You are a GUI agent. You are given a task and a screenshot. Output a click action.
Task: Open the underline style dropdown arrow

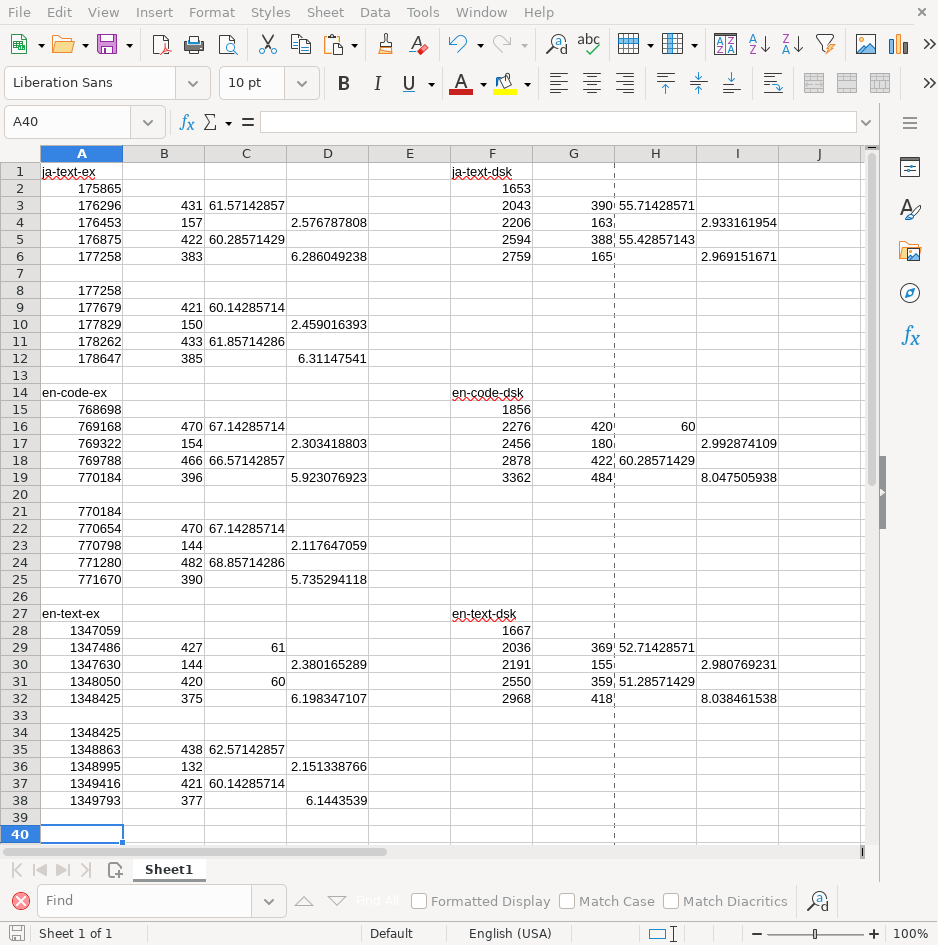point(431,84)
